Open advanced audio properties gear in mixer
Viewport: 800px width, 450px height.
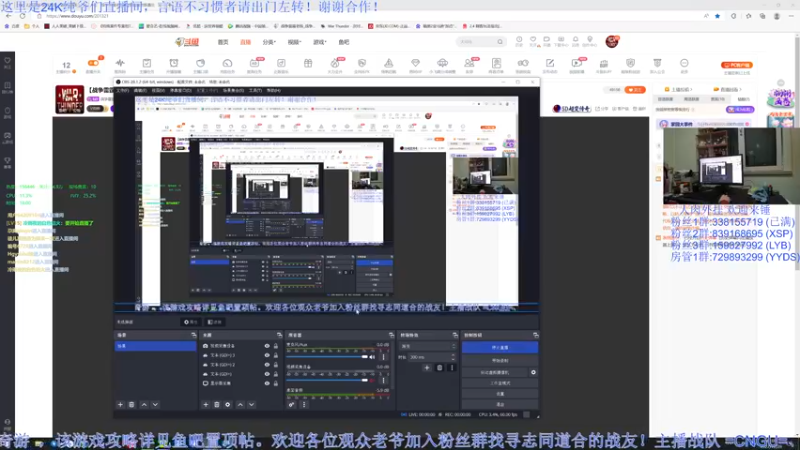pos(291,405)
